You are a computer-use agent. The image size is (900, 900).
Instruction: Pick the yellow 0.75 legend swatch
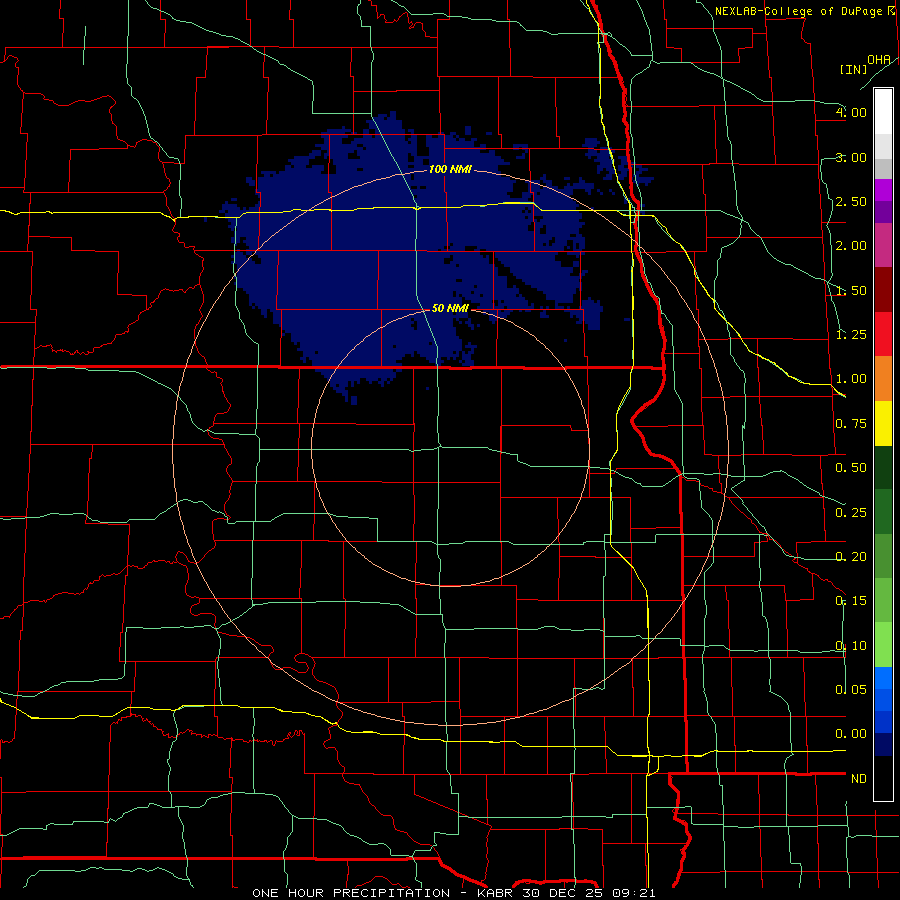[x=883, y=423]
